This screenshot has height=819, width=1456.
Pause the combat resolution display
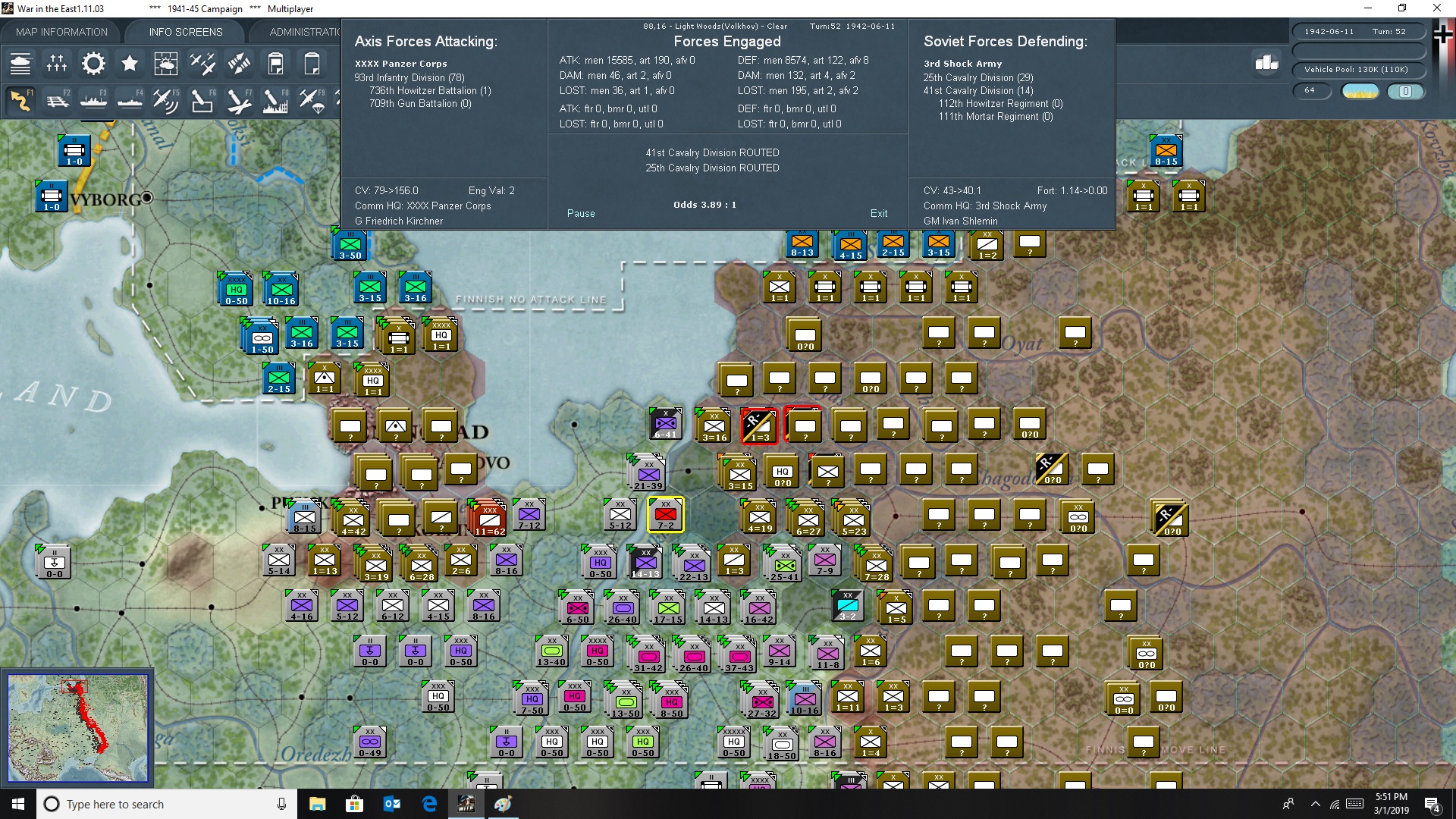(581, 214)
